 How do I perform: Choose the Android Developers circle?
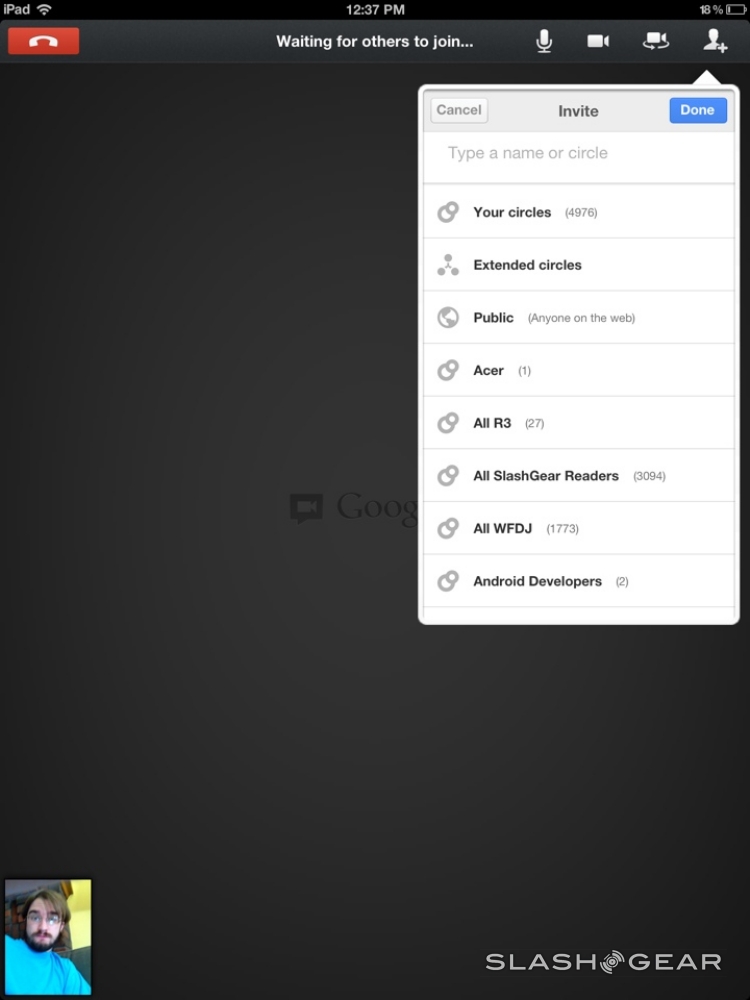(578, 581)
